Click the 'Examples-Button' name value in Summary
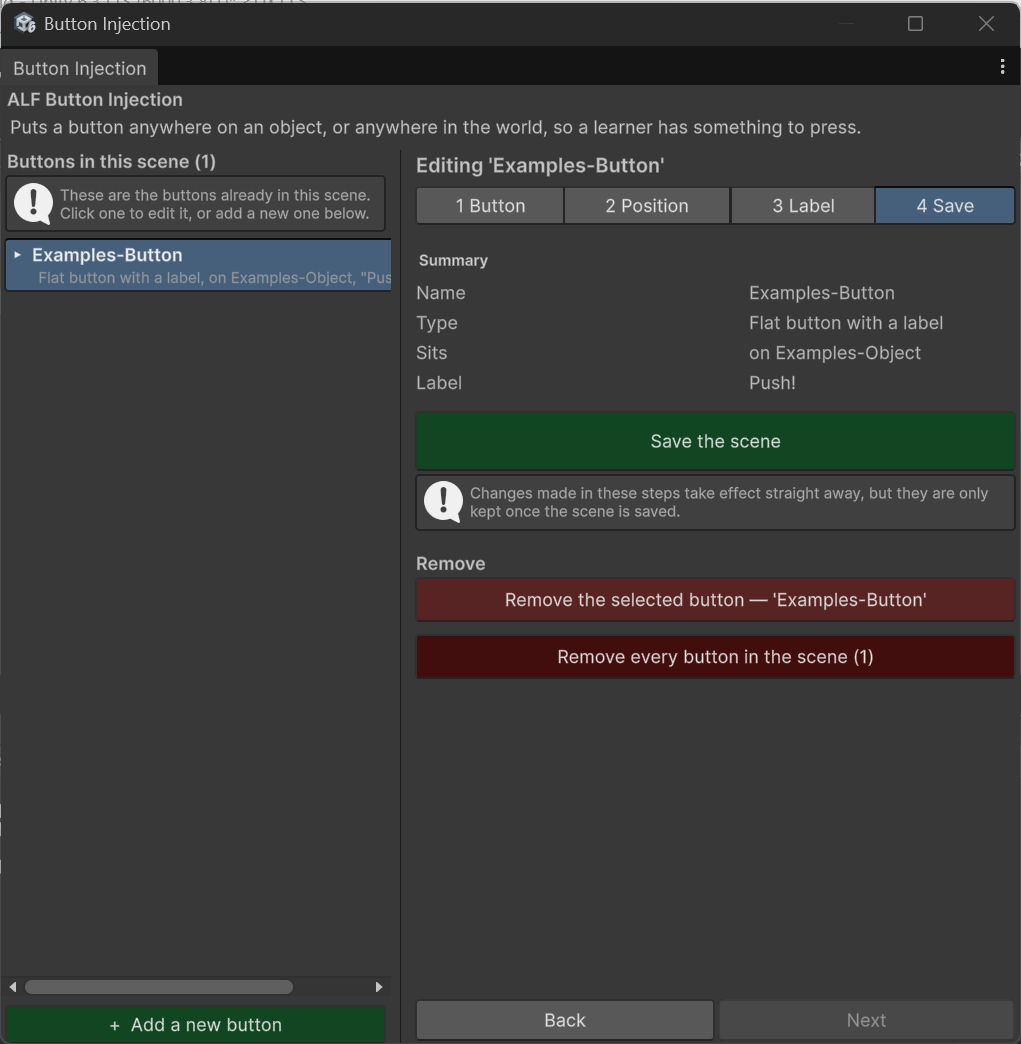Viewport: 1021px width, 1044px height. (821, 293)
